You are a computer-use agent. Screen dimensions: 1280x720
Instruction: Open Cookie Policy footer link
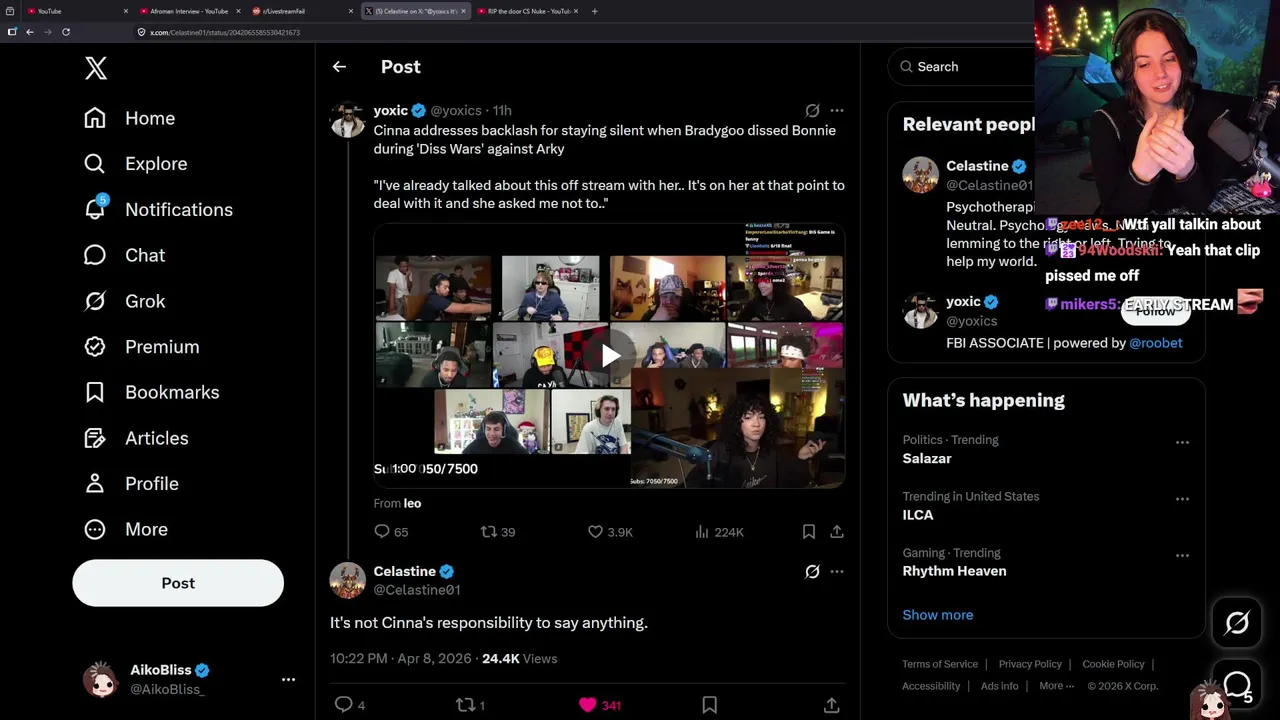[x=1113, y=664]
